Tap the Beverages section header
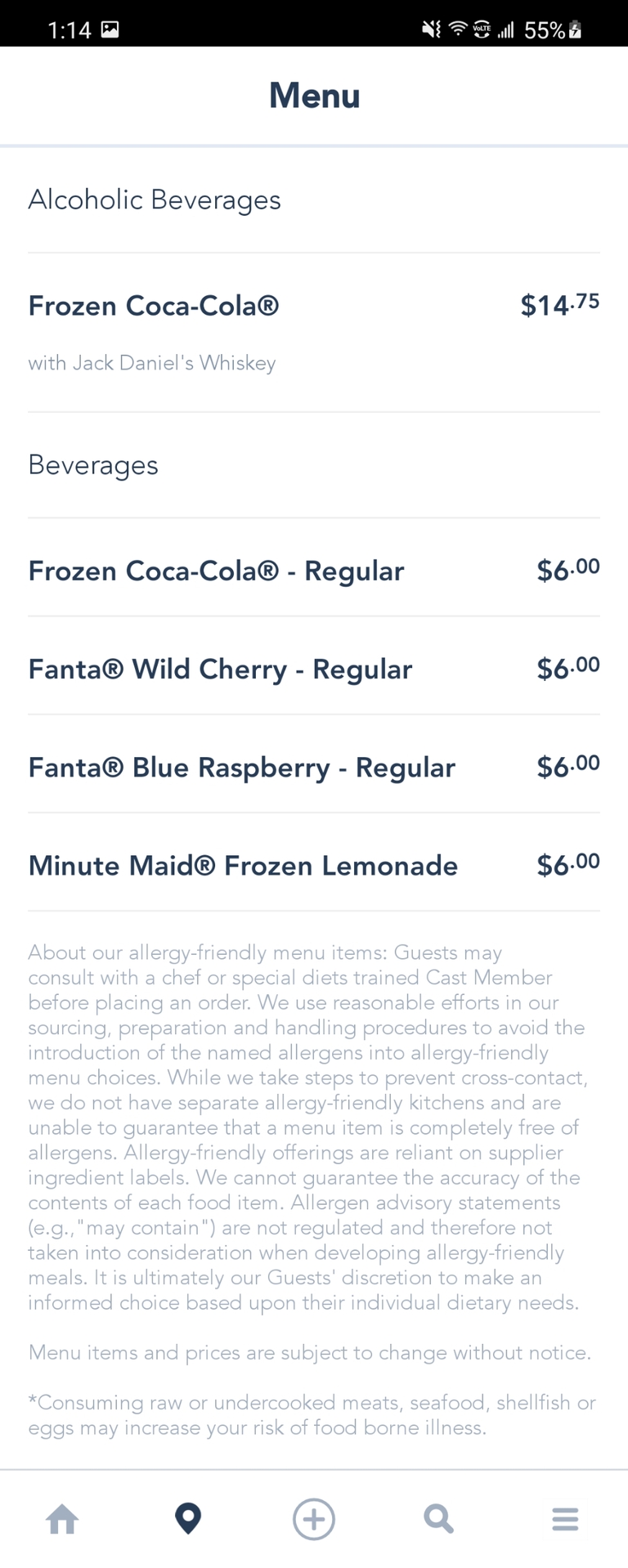 [93, 464]
